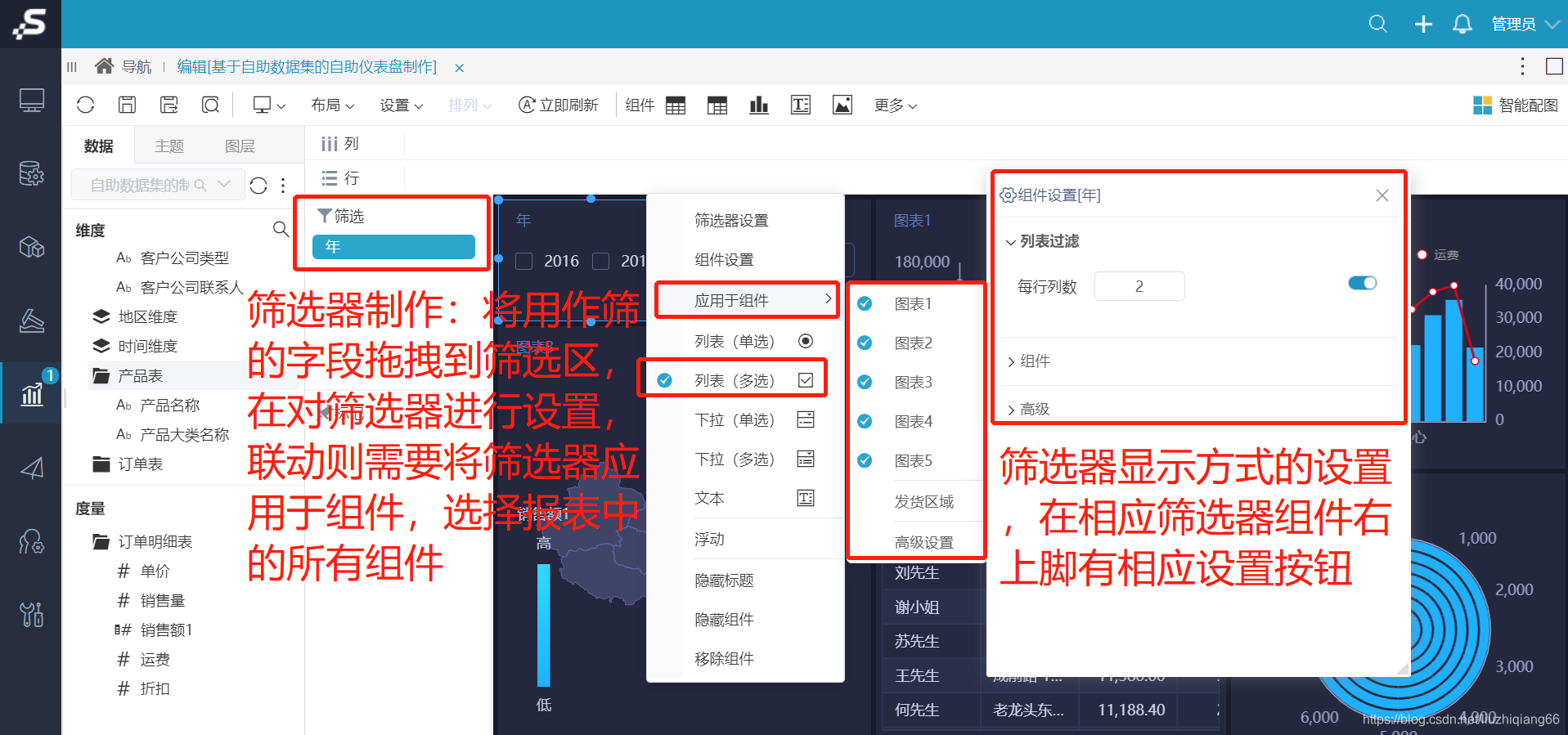Collapse the 产品表 folder
This screenshot has height=735, width=1568.
(x=101, y=375)
